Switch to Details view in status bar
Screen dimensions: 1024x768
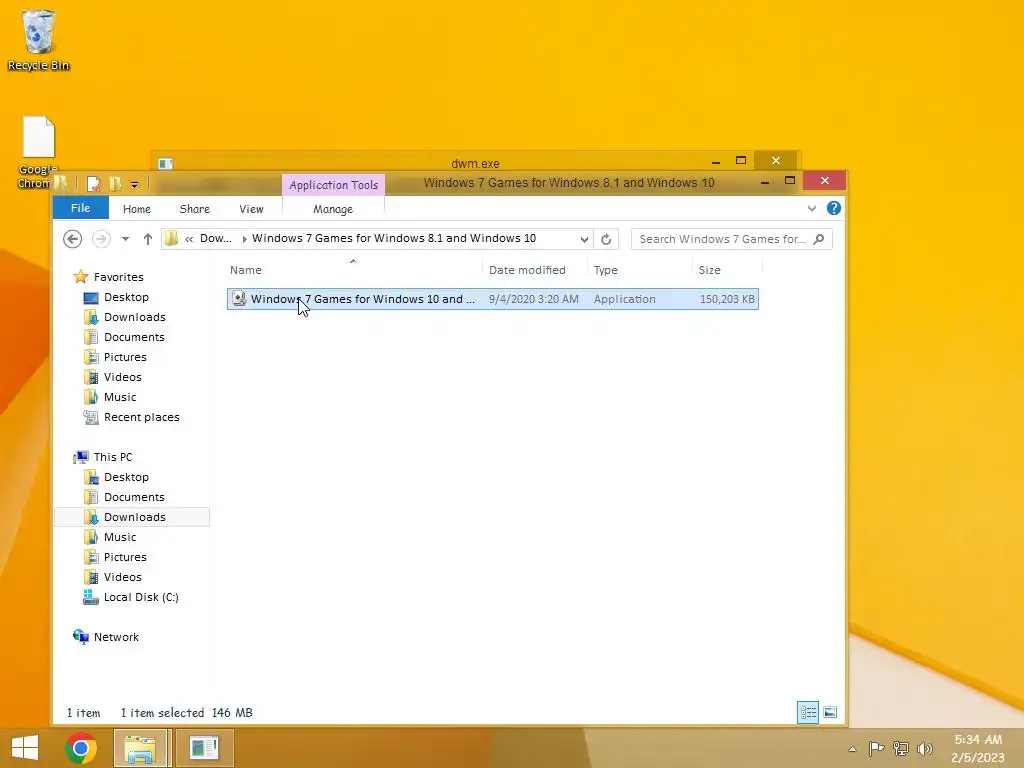(x=808, y=712)
